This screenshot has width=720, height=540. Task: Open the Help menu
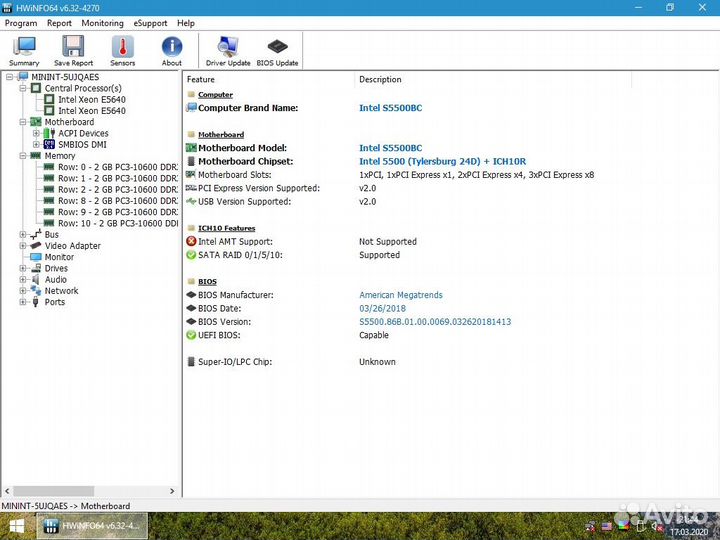(x=186, y=23)
